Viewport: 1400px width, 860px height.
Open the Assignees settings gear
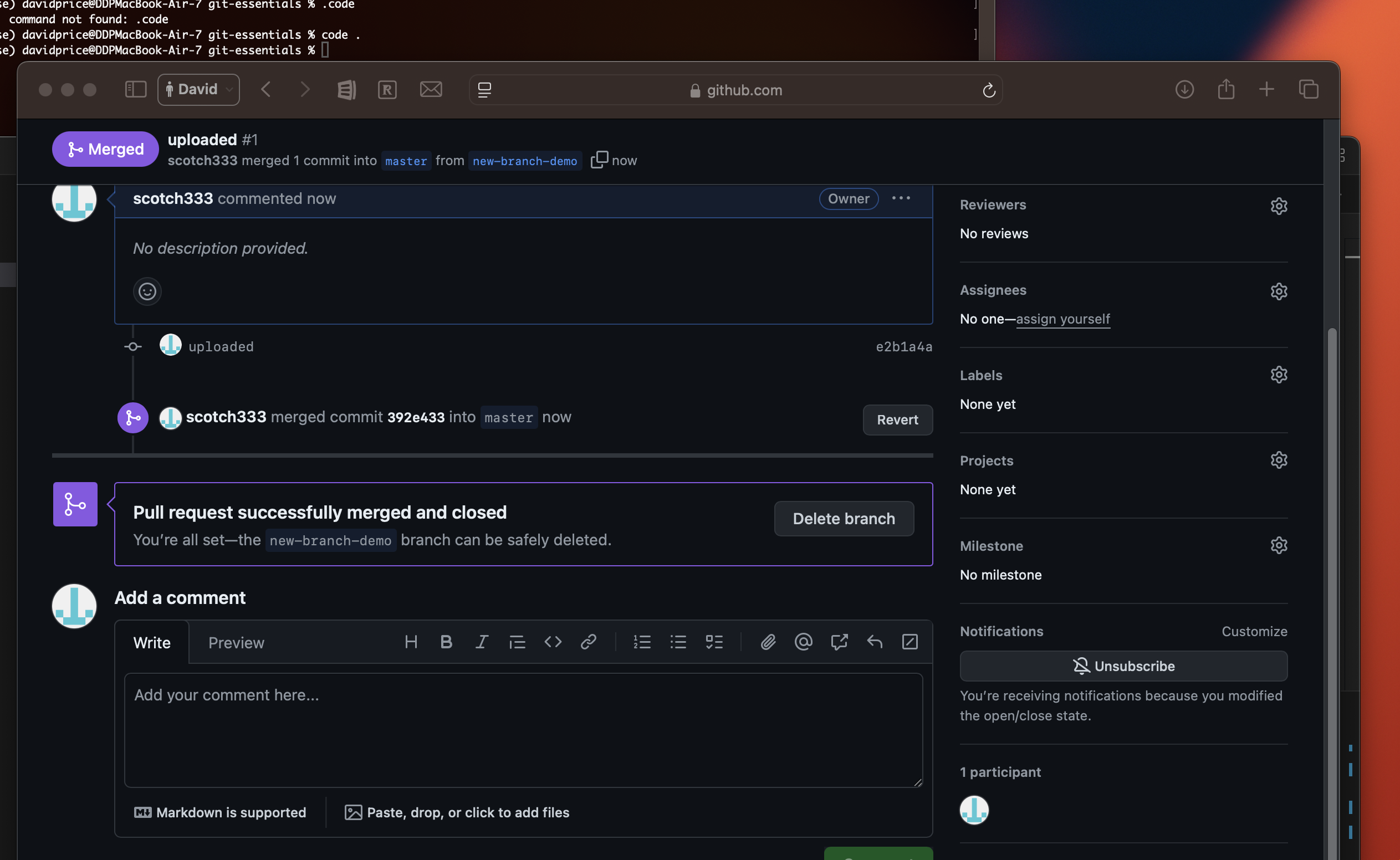point(1279,291)
